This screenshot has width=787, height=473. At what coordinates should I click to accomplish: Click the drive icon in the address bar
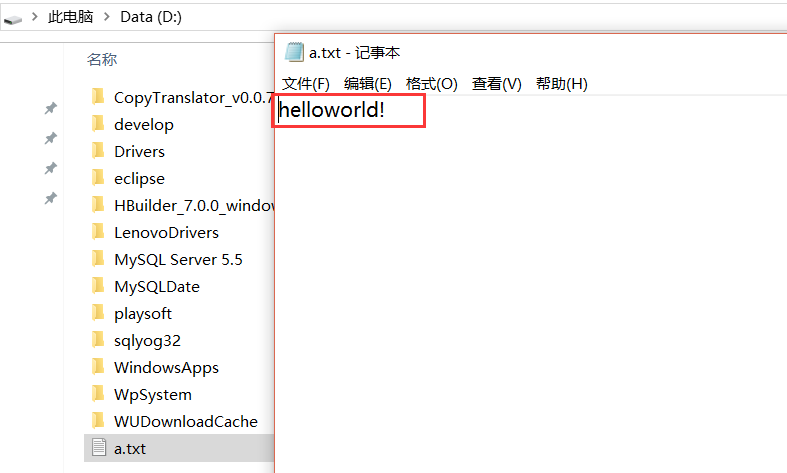tap(13, 18)
